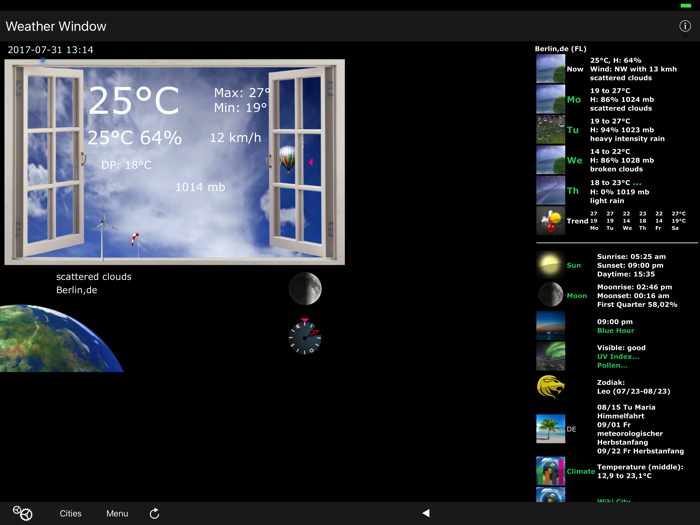Select the Now weather thumbnail
700x525 pixels.
pyautogui.click(x=550, y=69)
